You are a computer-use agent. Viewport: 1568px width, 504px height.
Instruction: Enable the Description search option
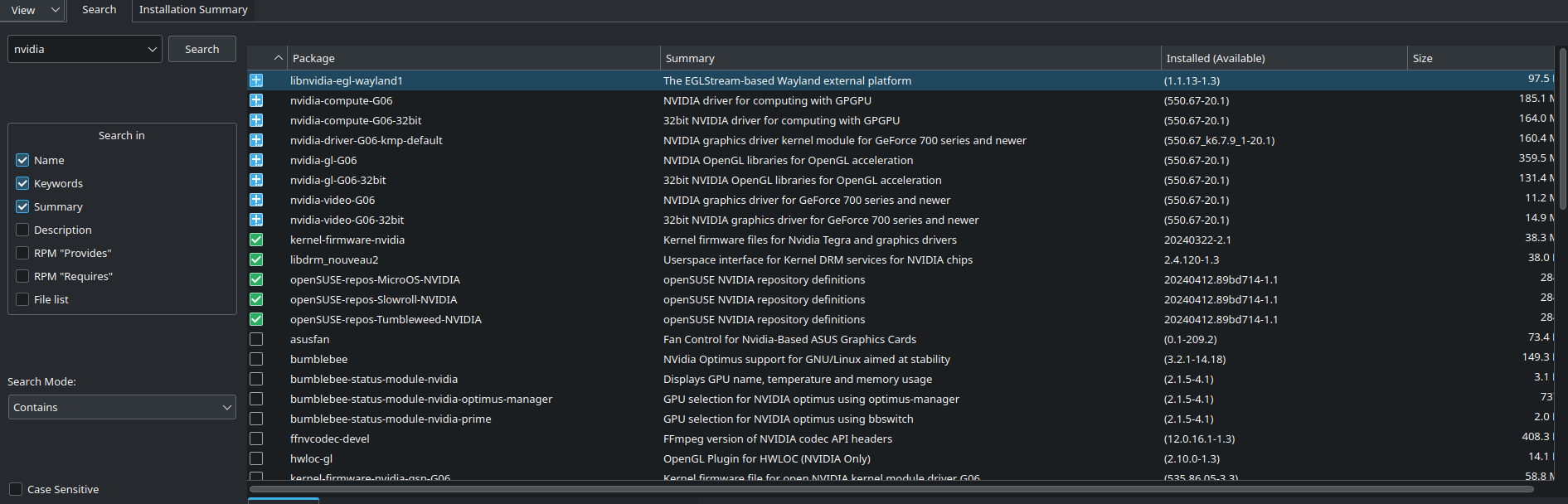coord(22,230)
